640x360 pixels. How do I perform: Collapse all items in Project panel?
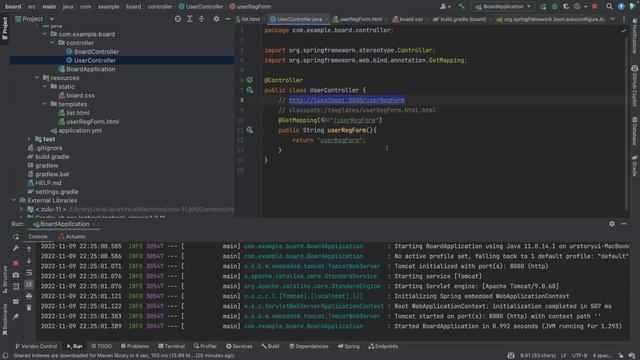click(202, 19)
